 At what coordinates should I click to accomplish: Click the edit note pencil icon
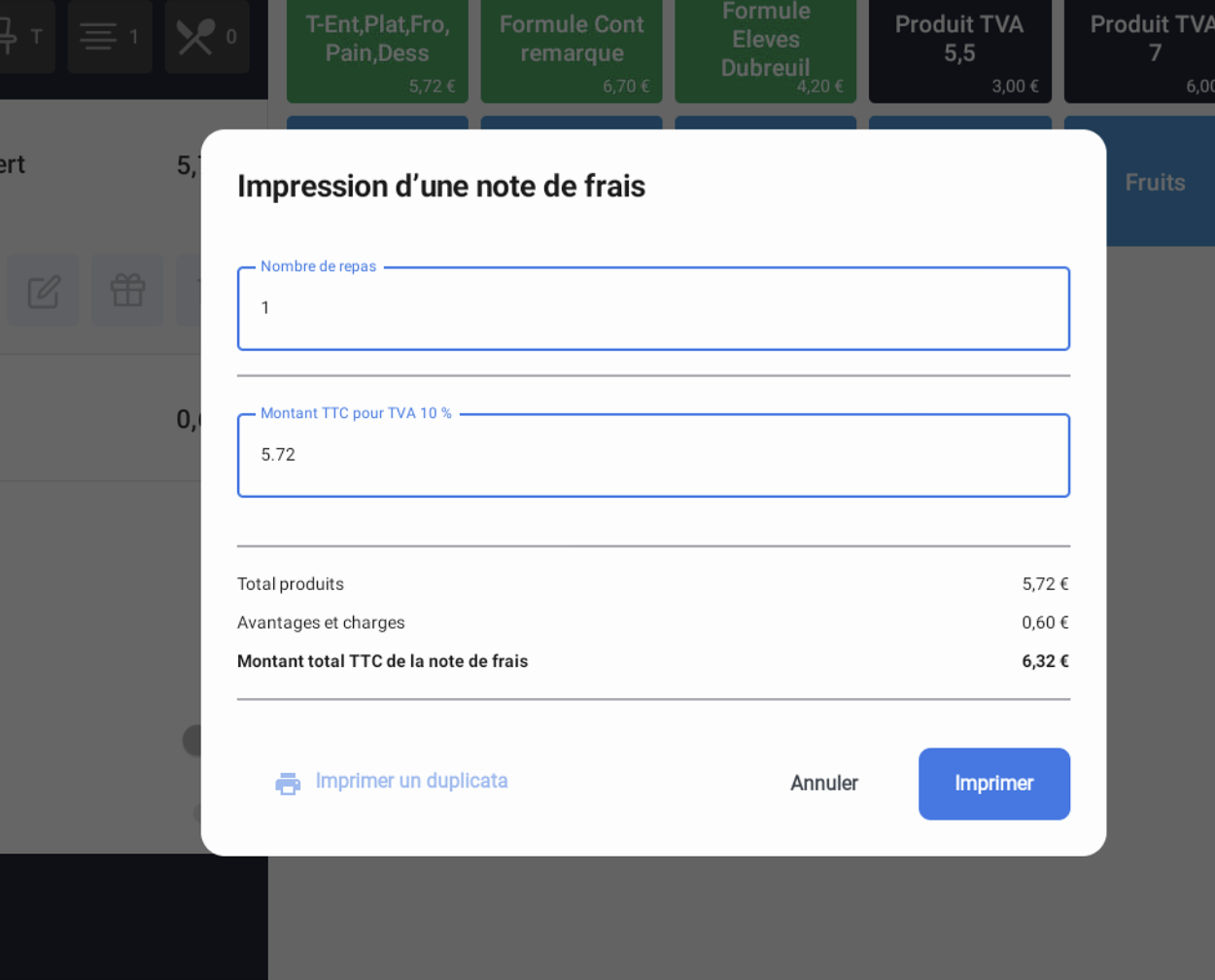44,291
